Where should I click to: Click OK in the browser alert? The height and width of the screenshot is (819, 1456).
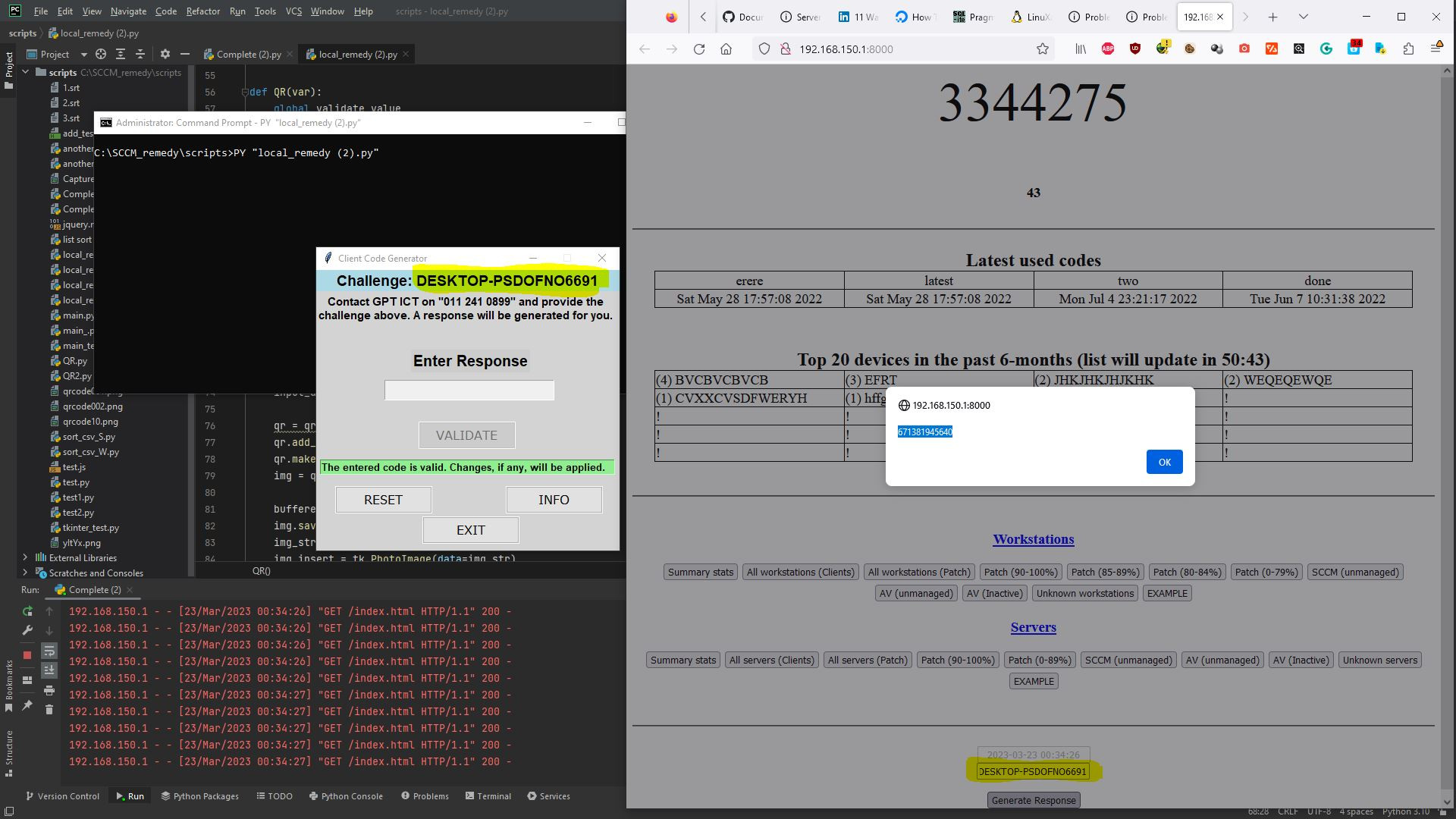coord(1164,462)
